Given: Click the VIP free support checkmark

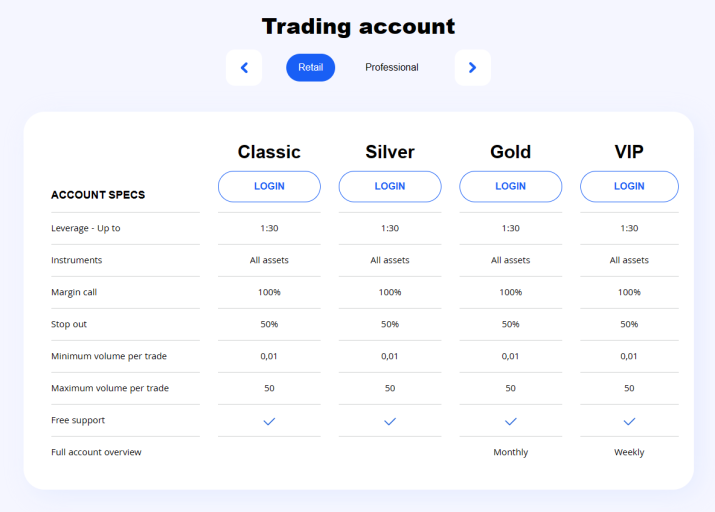Looking at the screenshot, I should (x=629, y=421).
